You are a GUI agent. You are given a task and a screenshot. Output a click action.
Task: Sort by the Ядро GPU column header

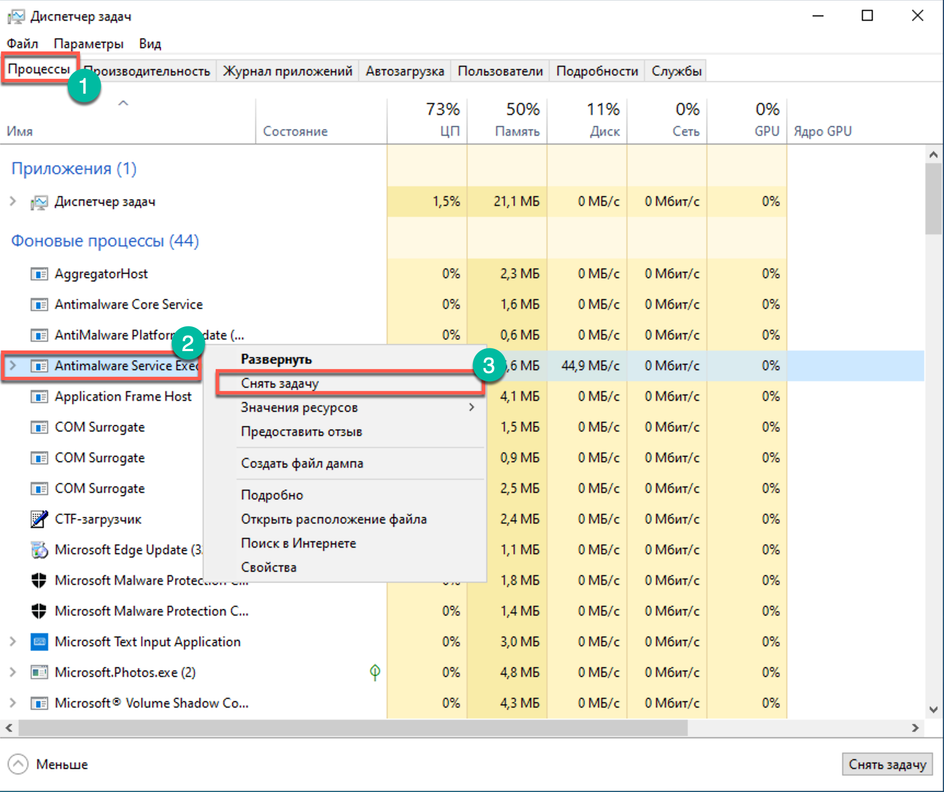click(x=822, y=131)
